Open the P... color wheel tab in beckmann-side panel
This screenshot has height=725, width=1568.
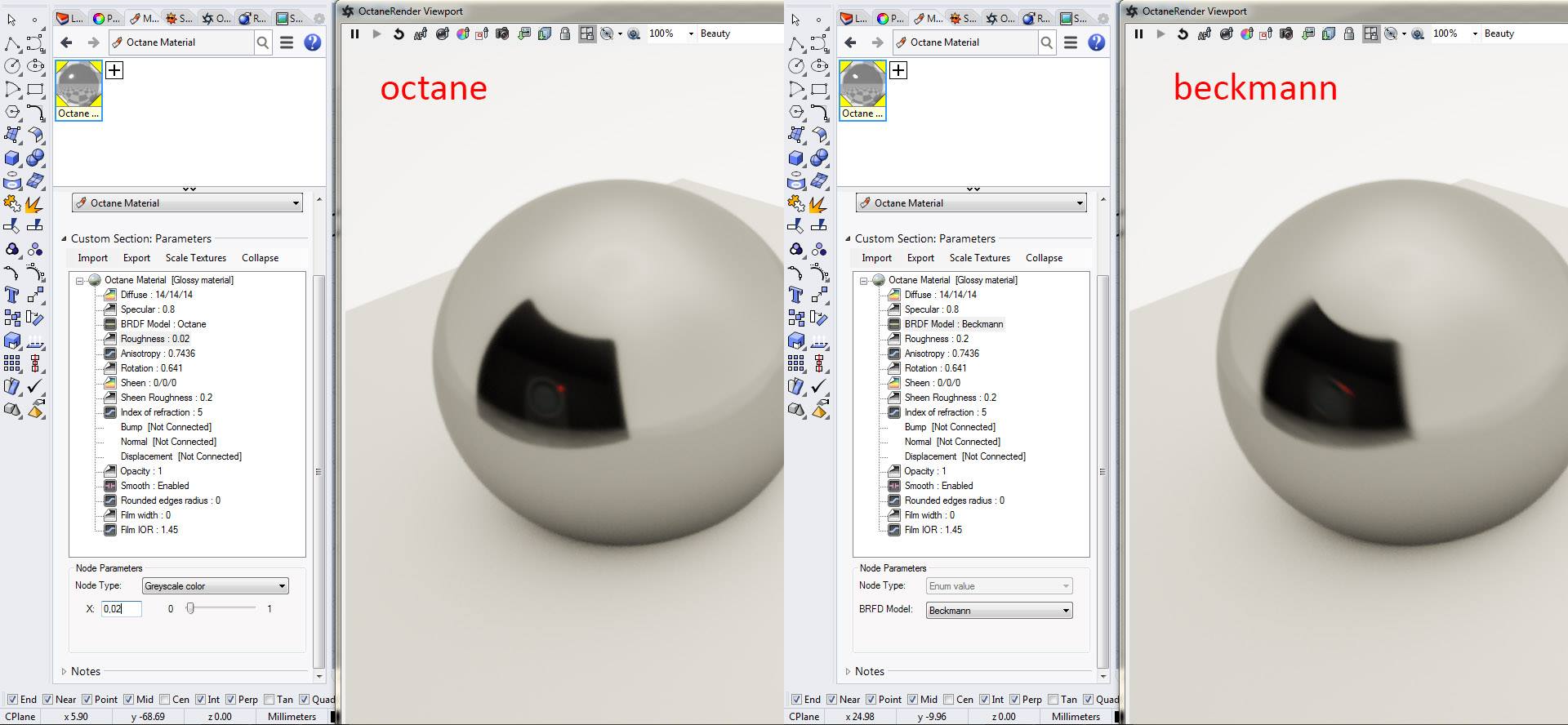point(889,18)
